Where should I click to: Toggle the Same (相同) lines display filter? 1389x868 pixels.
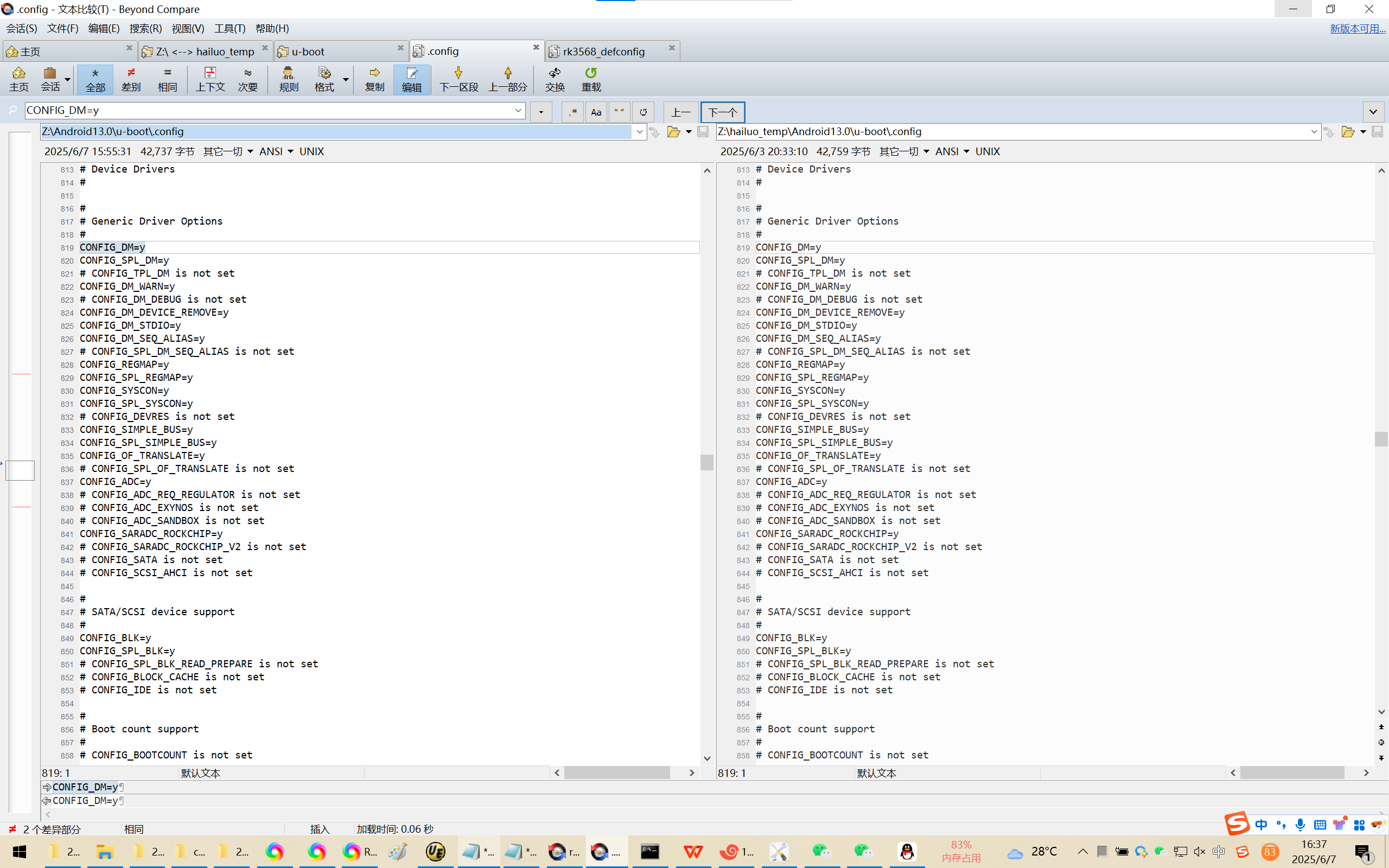[x=167, y=79]
